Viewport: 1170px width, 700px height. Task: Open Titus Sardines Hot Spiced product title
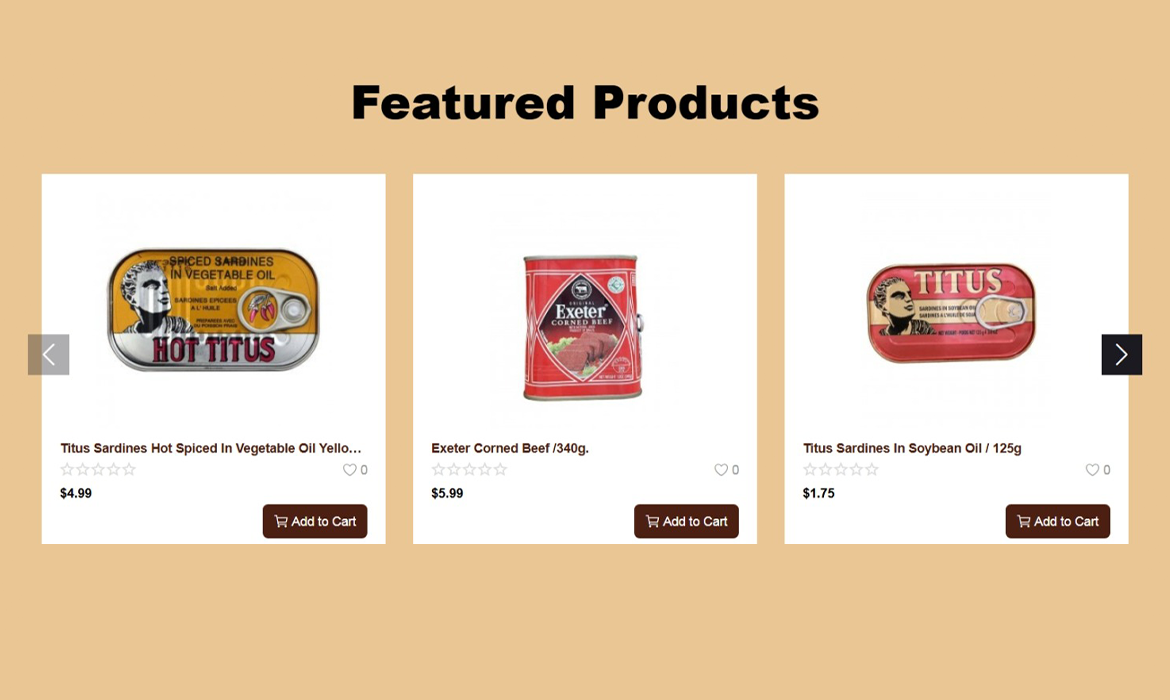[210, 448]
